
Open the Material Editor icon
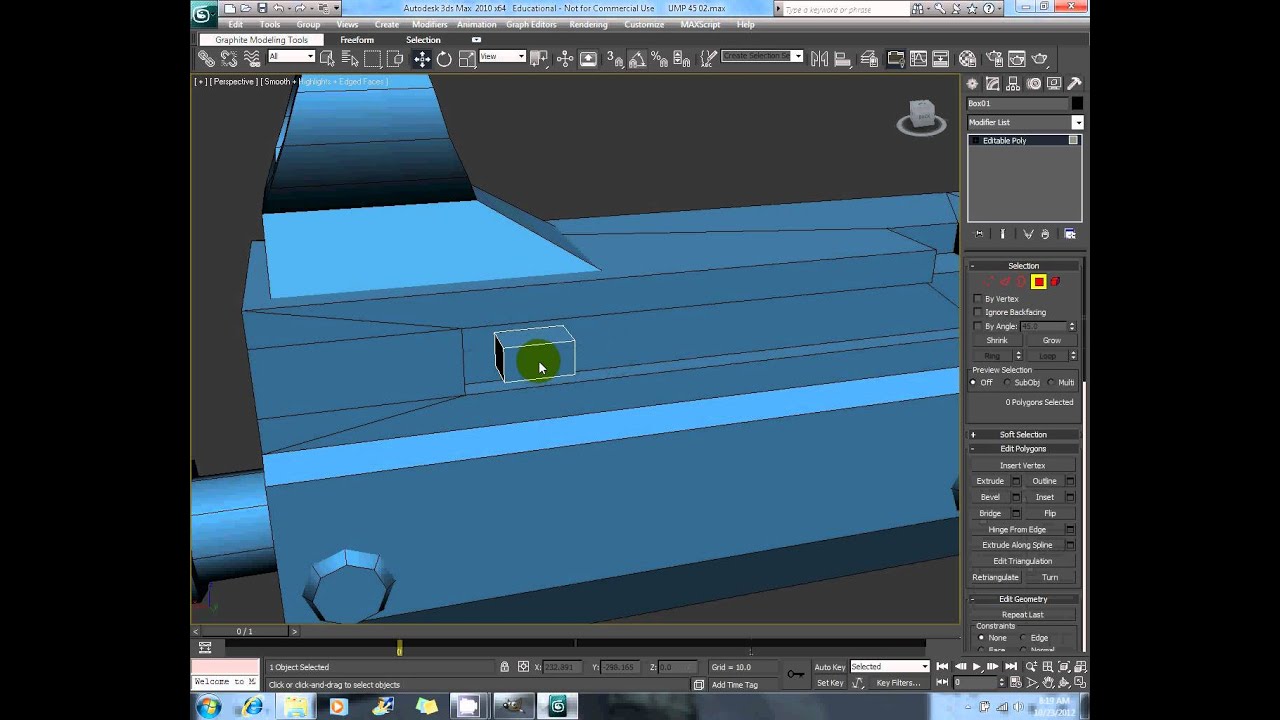967,59
